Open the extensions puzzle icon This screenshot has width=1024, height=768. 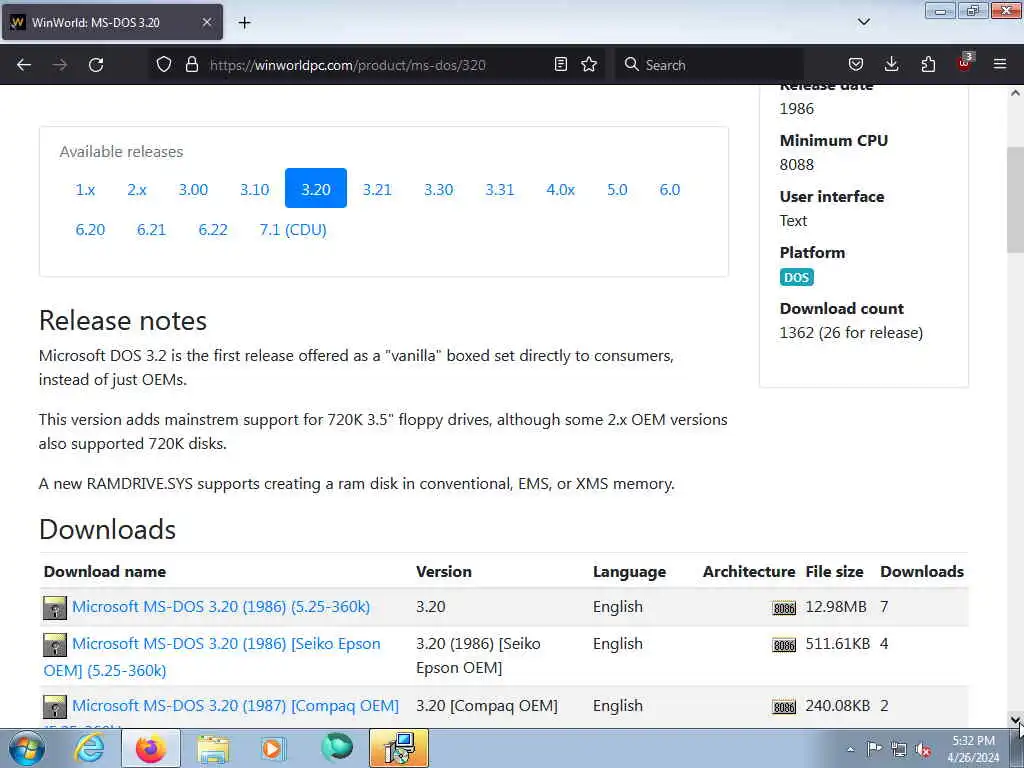(x=928, y=65)
